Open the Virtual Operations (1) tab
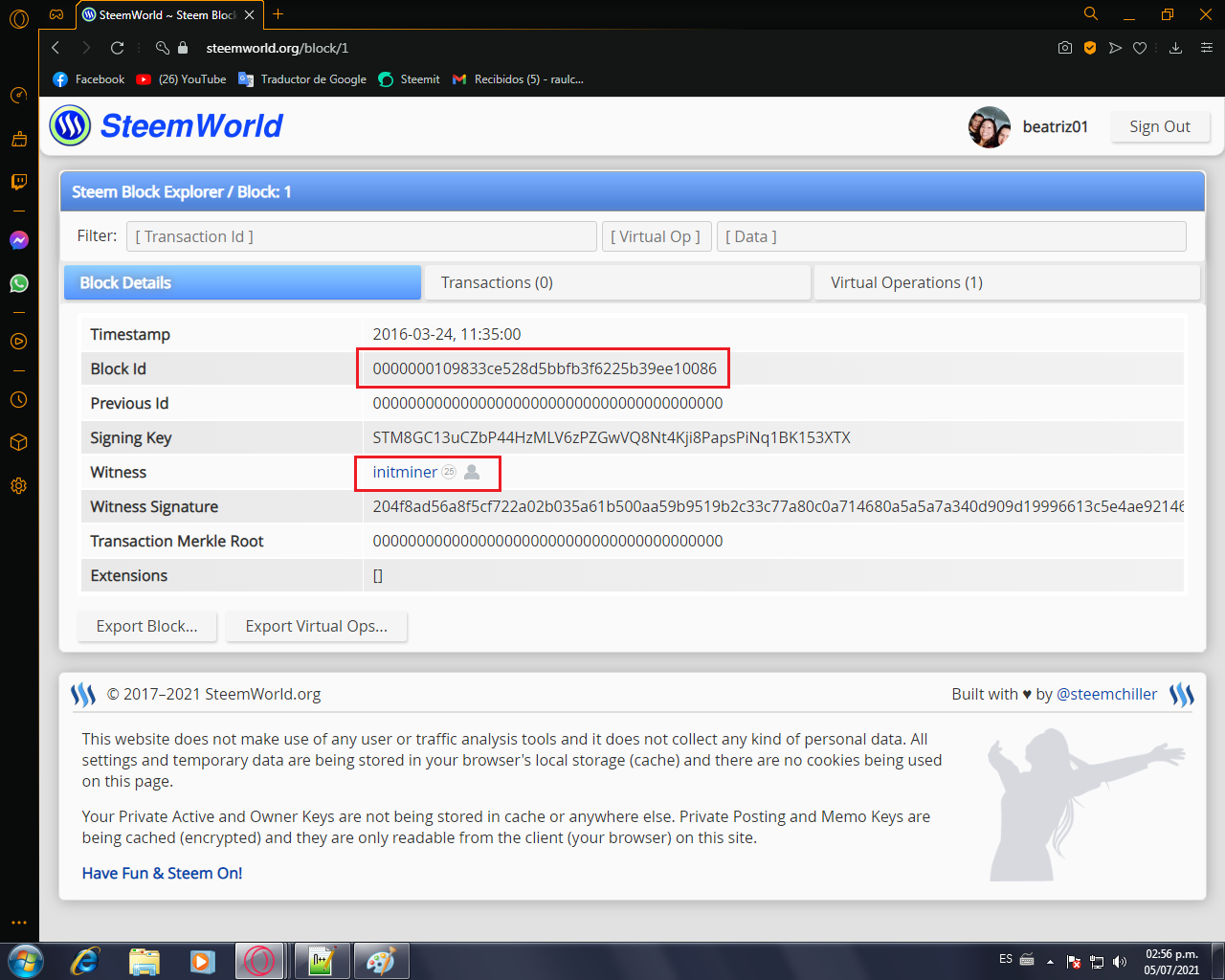Screen dimensions: 1225x980 point(1007,282)
